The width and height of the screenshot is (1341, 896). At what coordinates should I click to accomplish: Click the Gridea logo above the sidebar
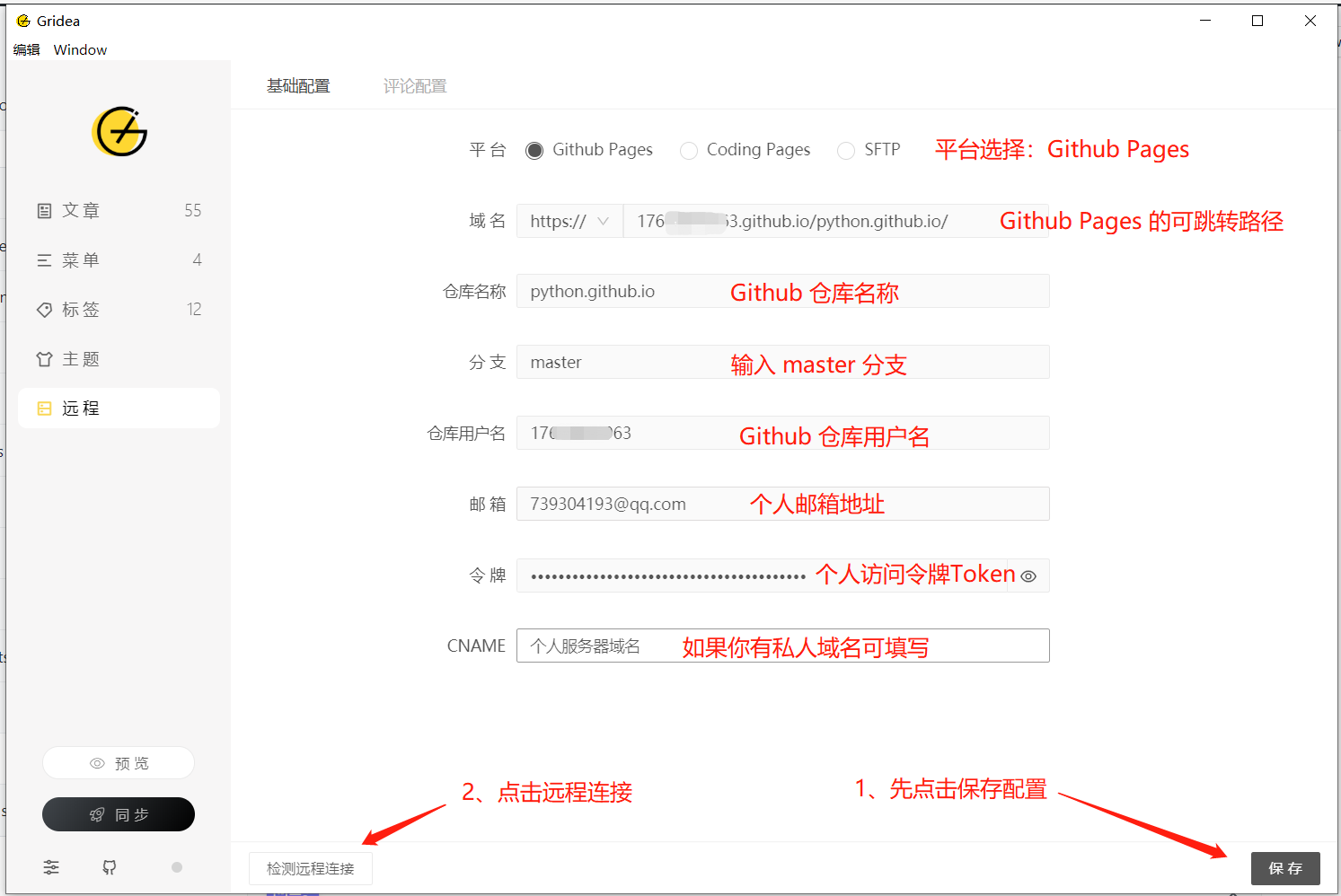[x=118, y=132]
